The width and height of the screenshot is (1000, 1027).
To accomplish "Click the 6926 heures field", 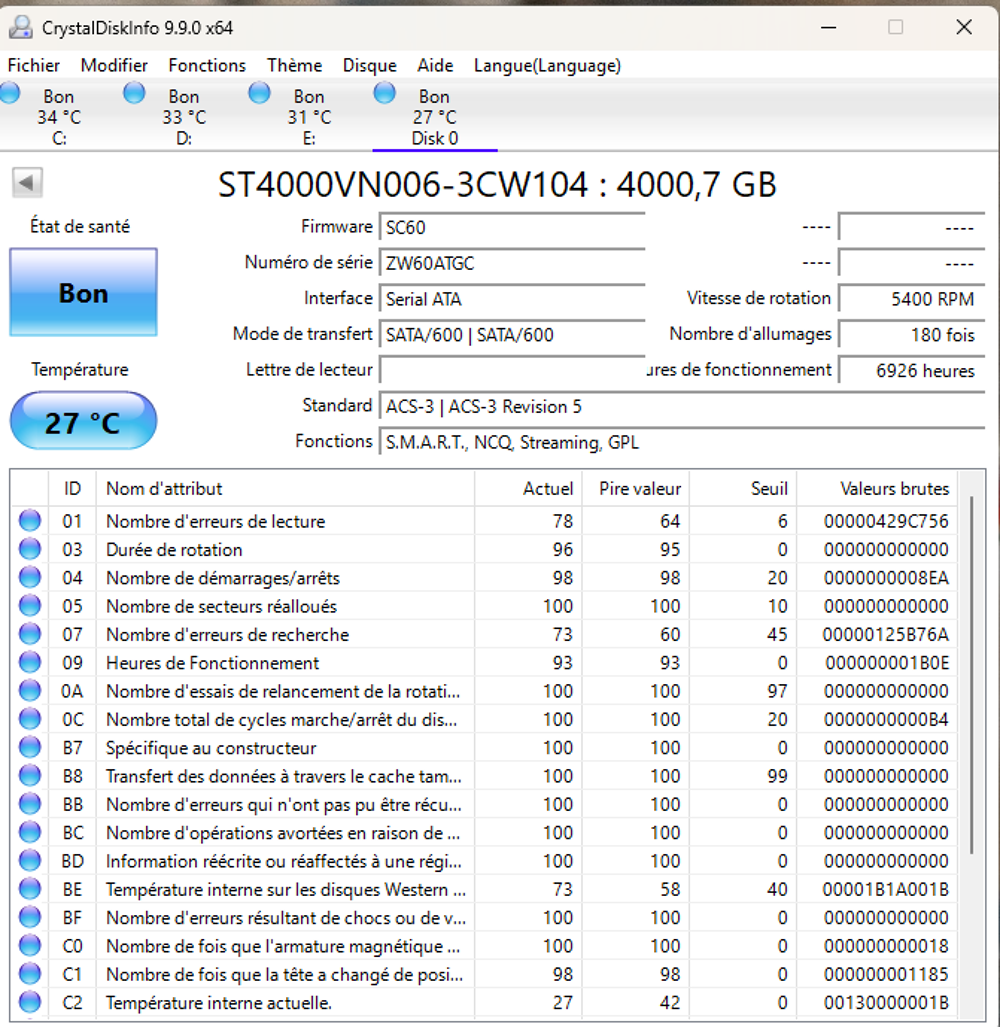I will (912, 371).
